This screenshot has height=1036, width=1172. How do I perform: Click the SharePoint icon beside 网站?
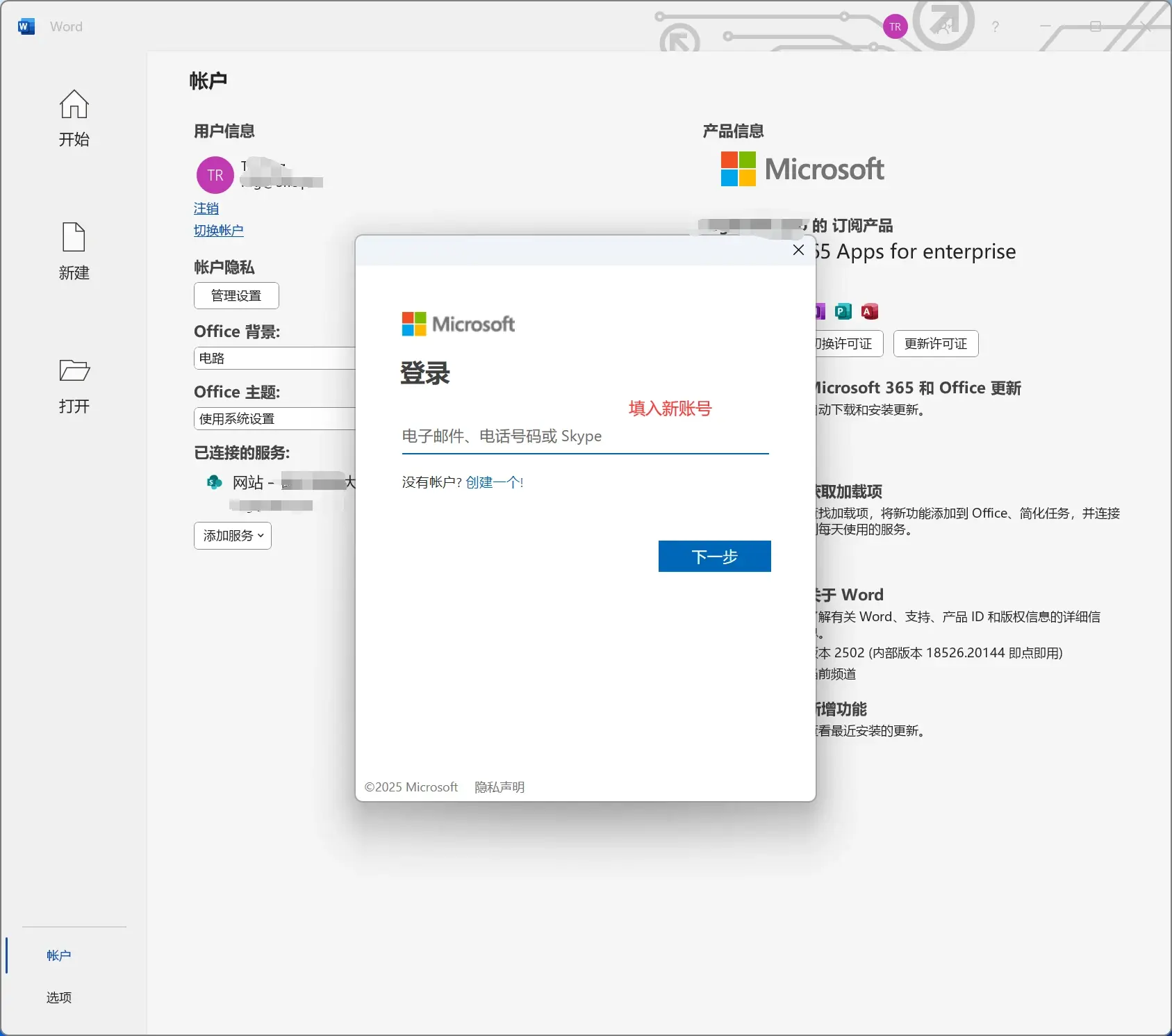click(215, 482)
